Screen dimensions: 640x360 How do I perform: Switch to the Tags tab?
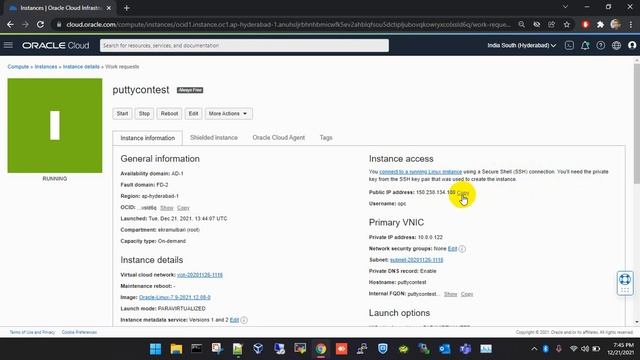tap(326, 138)
